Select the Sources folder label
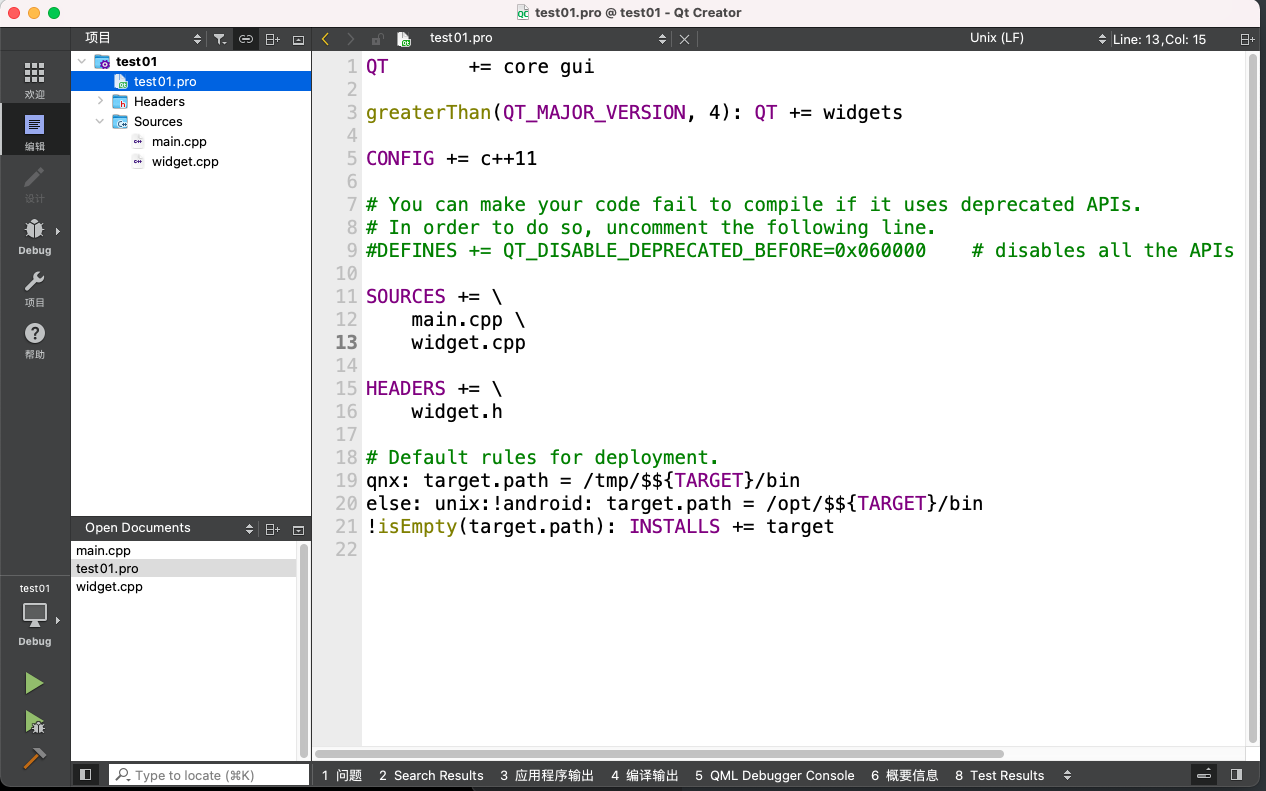Image resolution: width=1266 pixels, height=791 pixels. click(158, 122)
